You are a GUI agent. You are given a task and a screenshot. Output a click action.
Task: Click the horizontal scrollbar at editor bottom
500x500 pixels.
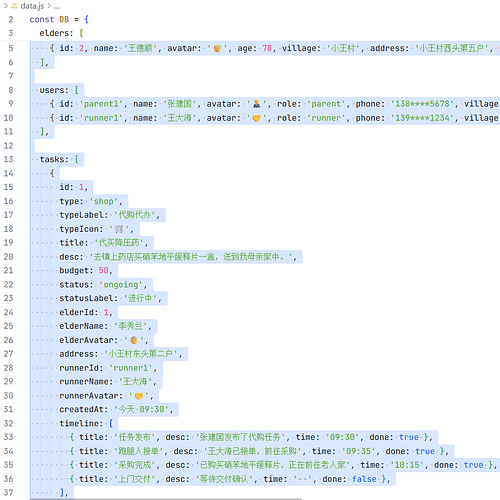(x=166, y=499)
